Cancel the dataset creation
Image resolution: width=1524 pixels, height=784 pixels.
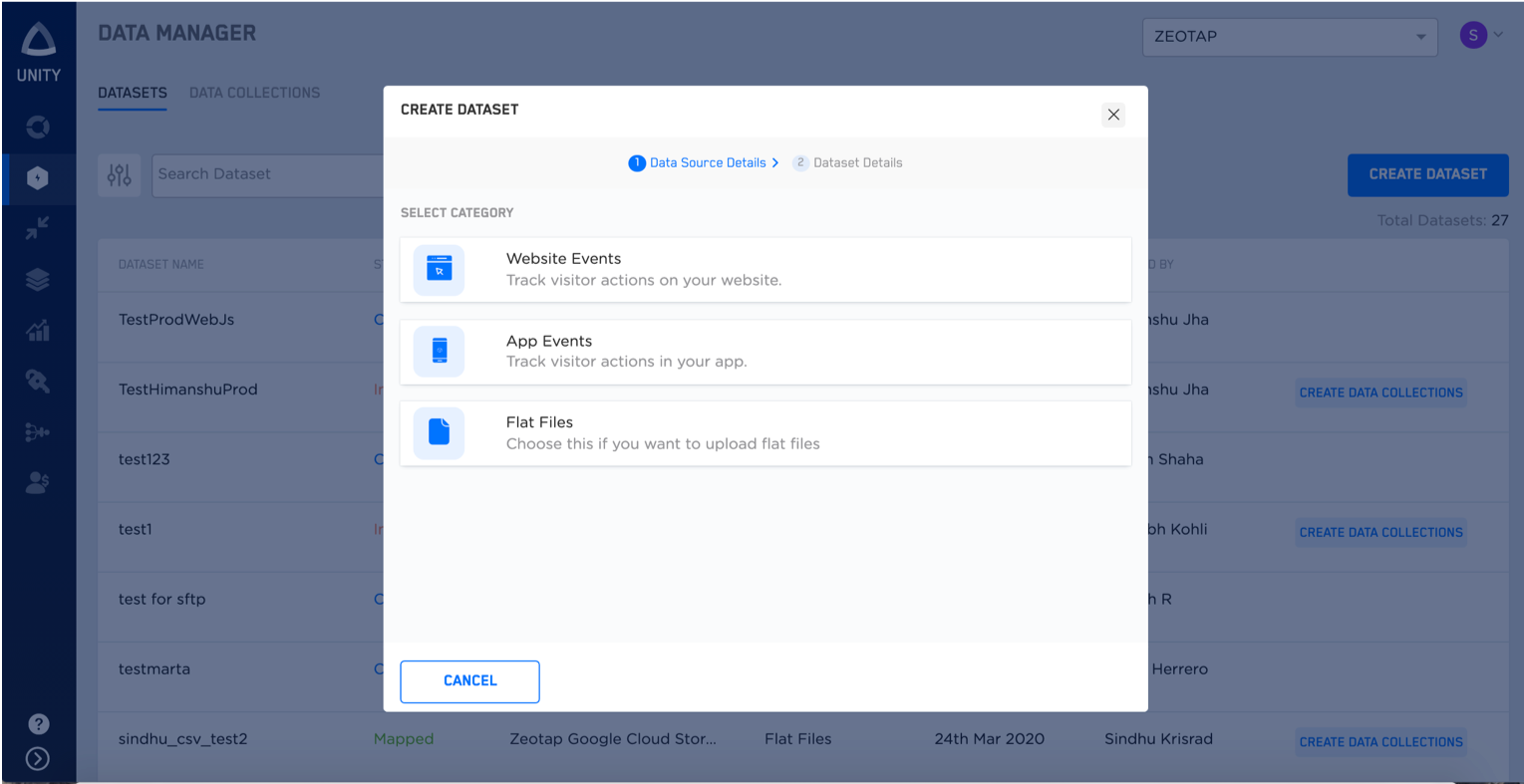[x=469, y=681]
